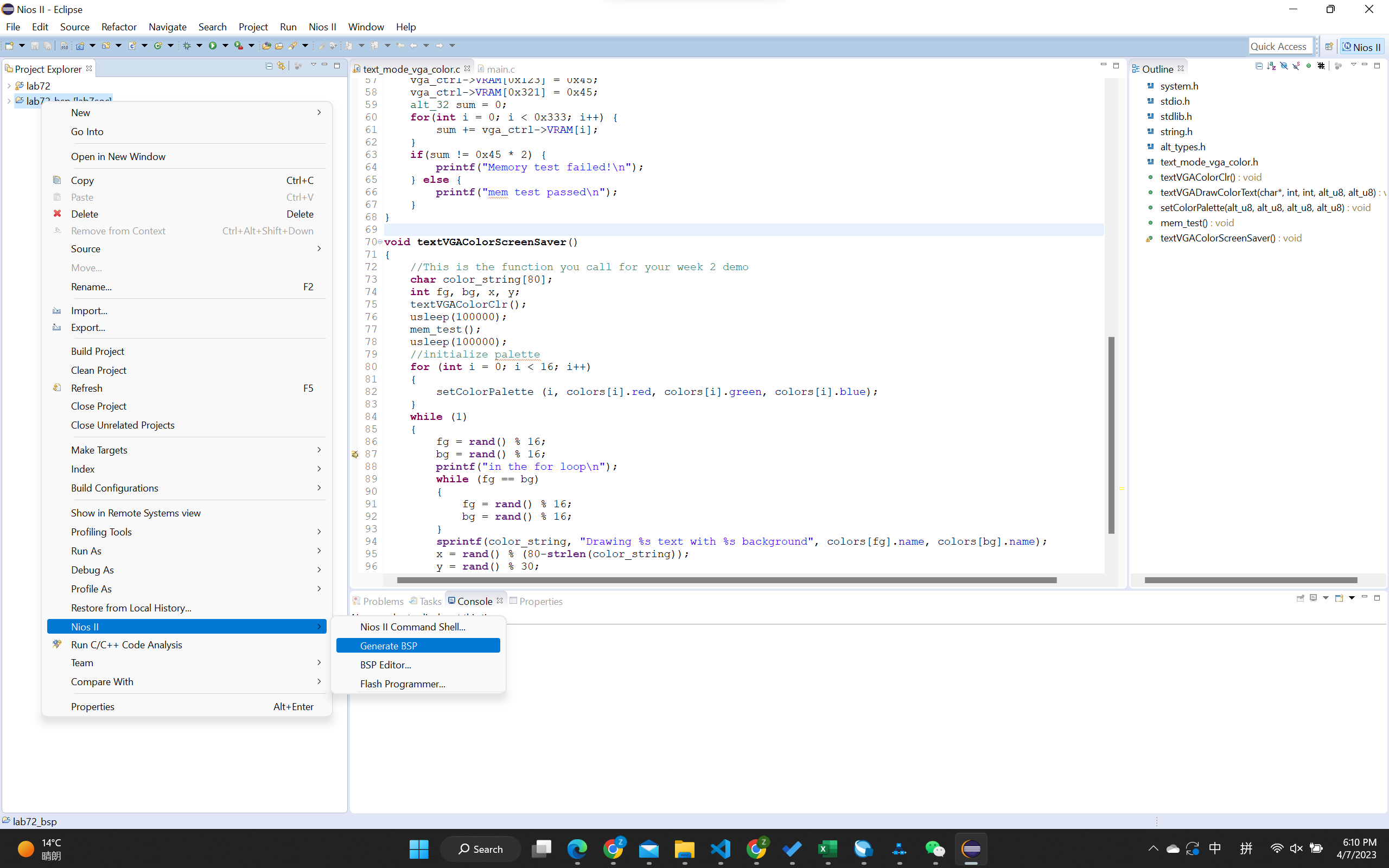The width and height of the screenshot is (1389, 868).
Task: Expand the lab72_bsp project tree node
Action: (9, 101)
